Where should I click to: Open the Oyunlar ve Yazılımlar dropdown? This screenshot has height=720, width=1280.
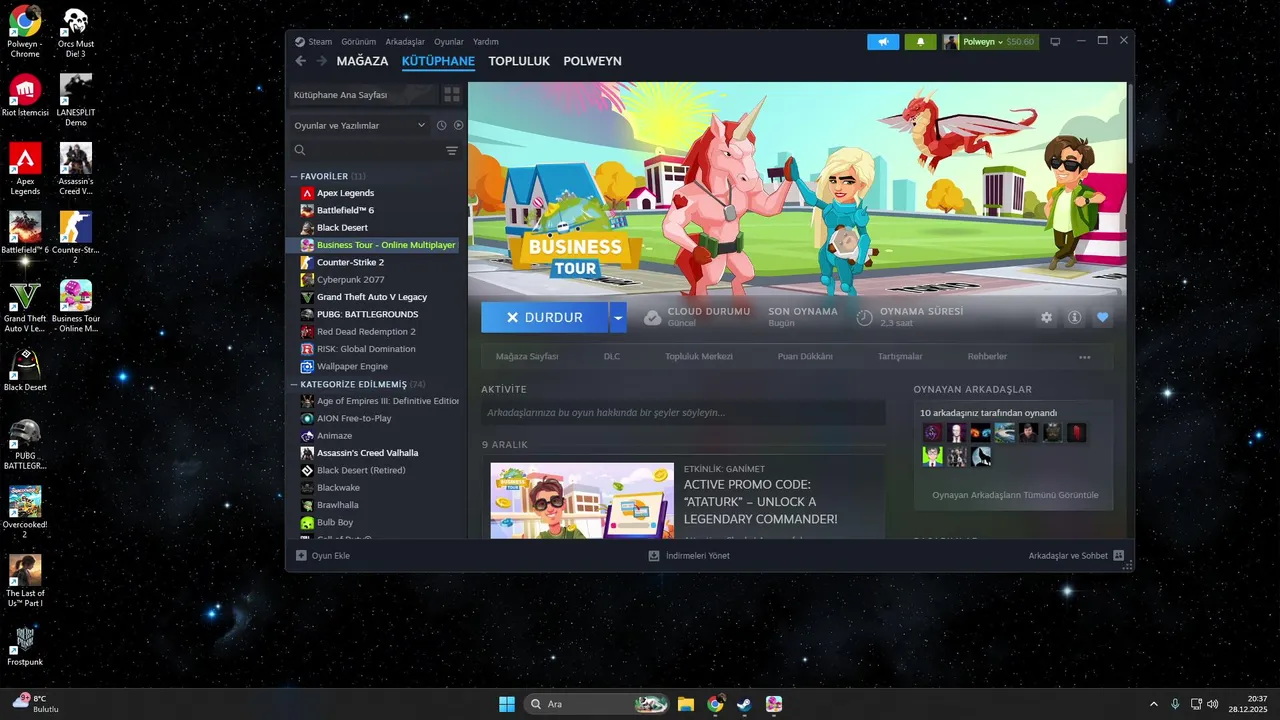[x=360, y=126]
